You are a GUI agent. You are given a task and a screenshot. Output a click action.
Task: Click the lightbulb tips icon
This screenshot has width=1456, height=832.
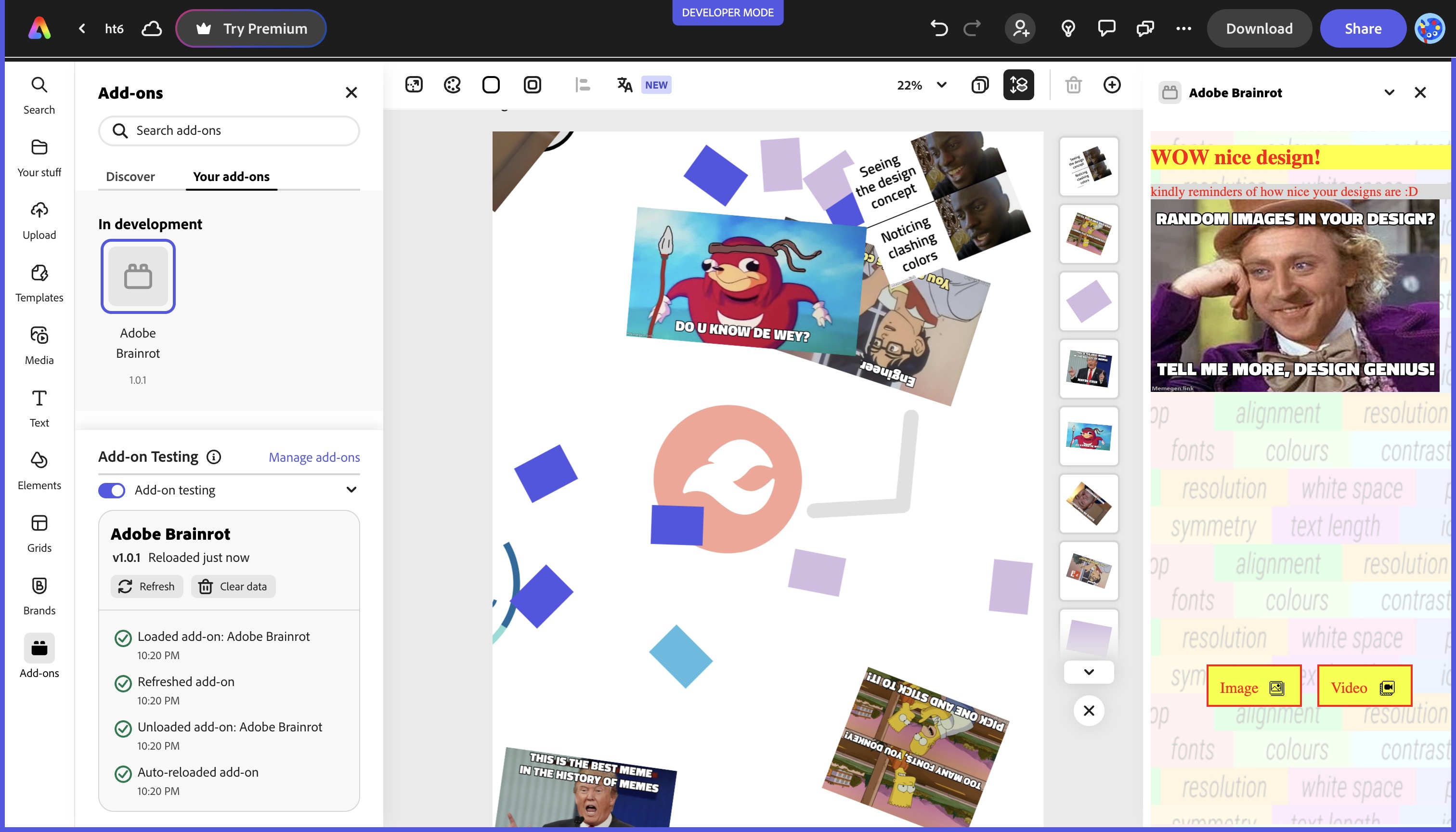(x=1067, y=28)
